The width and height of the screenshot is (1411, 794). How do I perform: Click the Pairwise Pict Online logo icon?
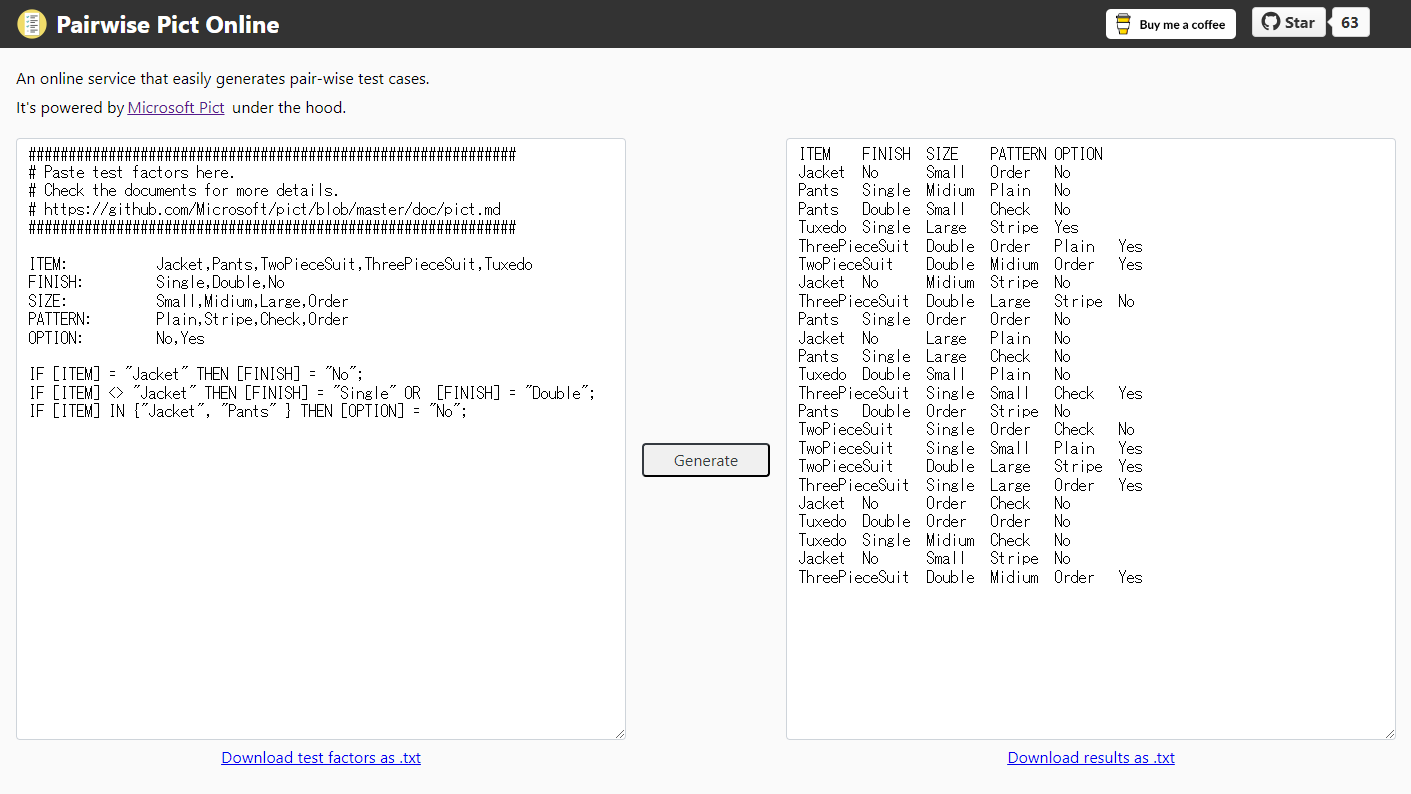[x=32, y=24]
